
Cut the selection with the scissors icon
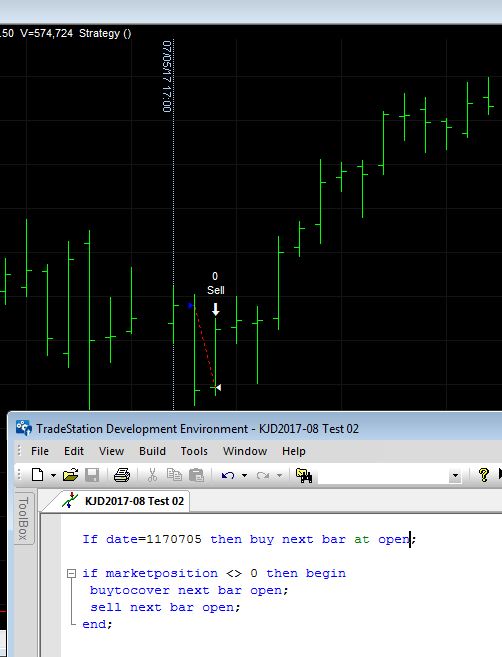point(152,475)
